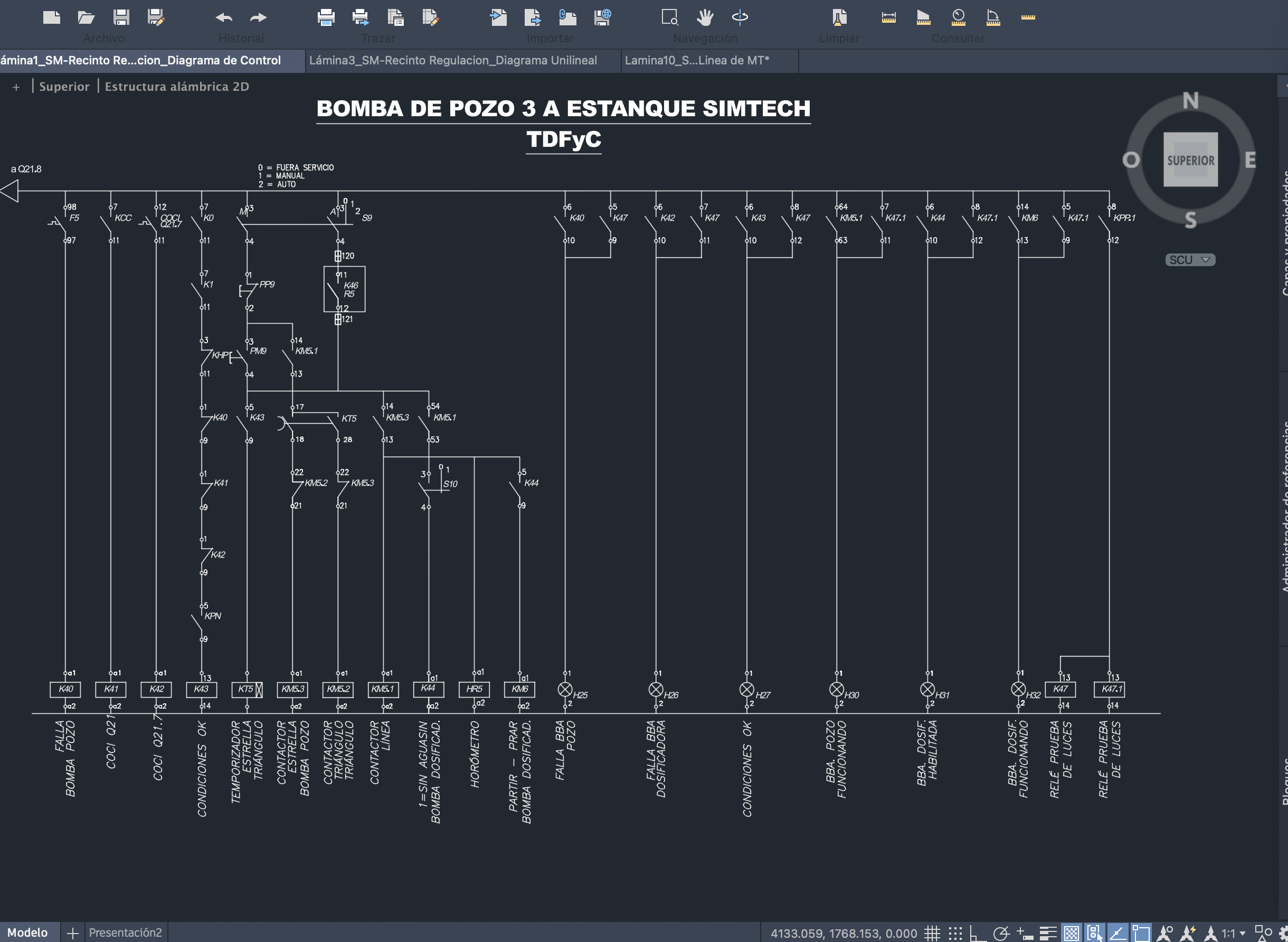Add a new layout with plus button
The width and height of the screenshot is (1288, 942).
click(72, 933)
